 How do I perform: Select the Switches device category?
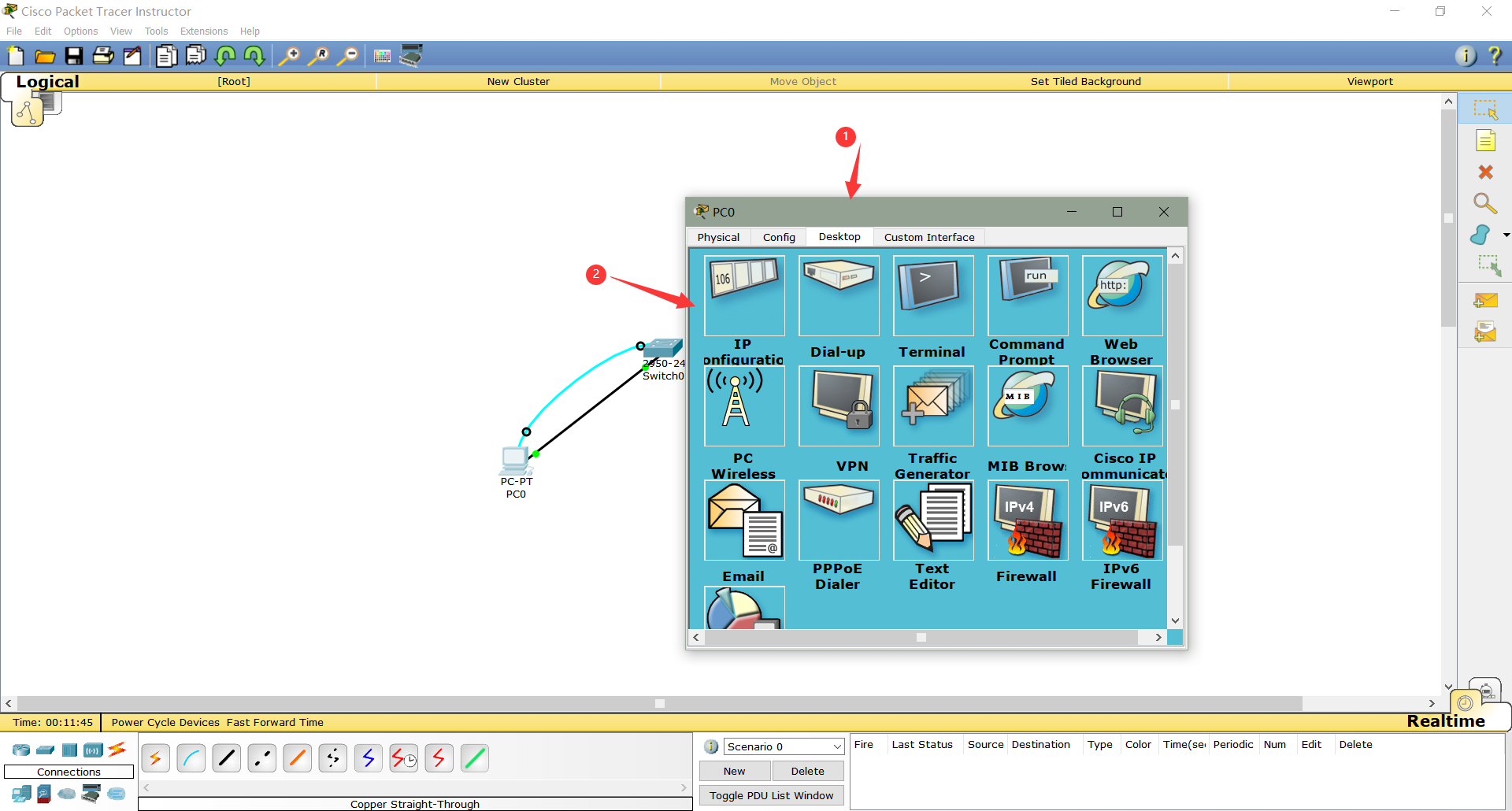tap(46, 750)
